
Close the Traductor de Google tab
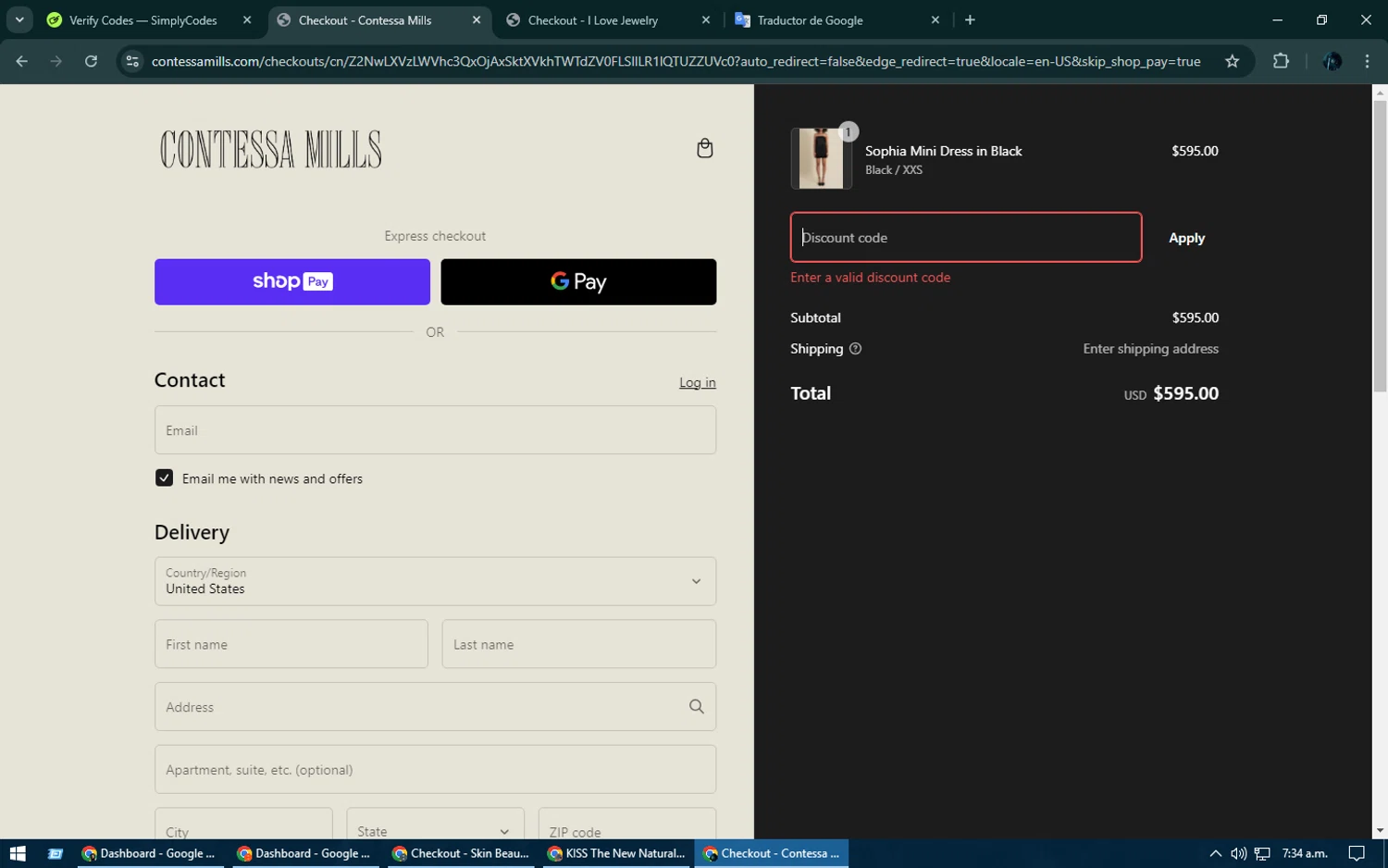coord(936,19)
